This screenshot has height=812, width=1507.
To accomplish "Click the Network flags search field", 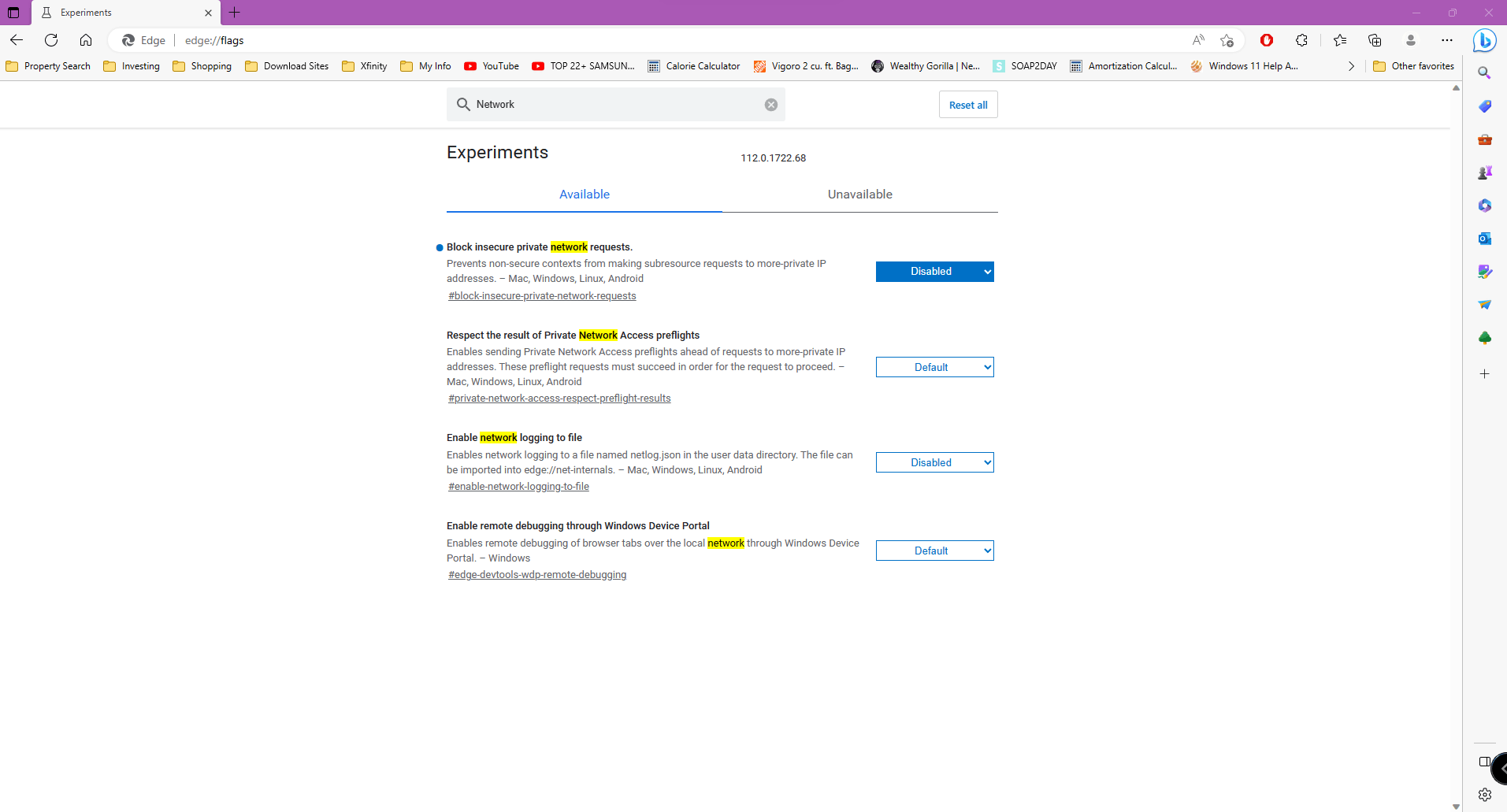I will (616, 105).
